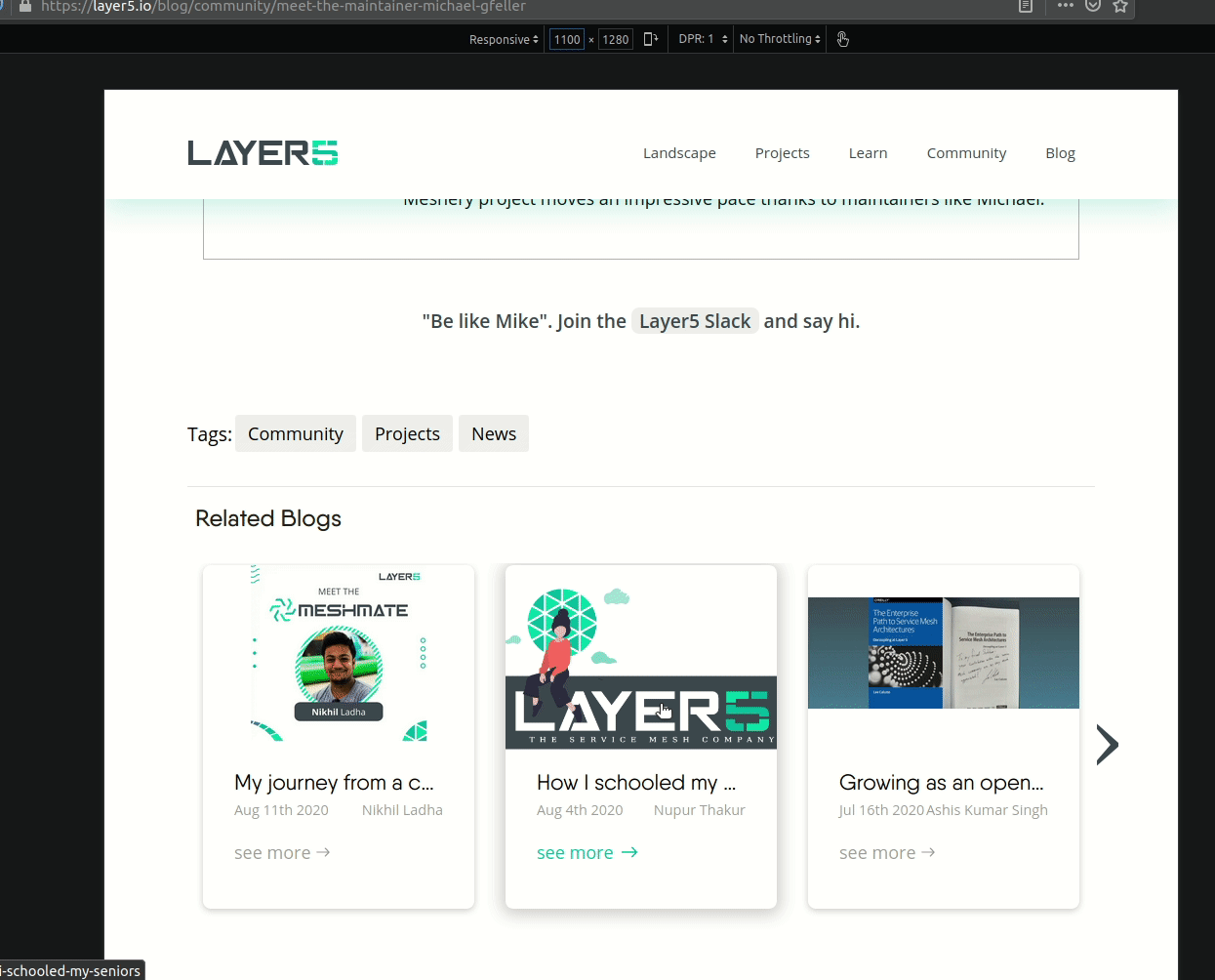Open page actions three-dots menu

coord(1065,6)
